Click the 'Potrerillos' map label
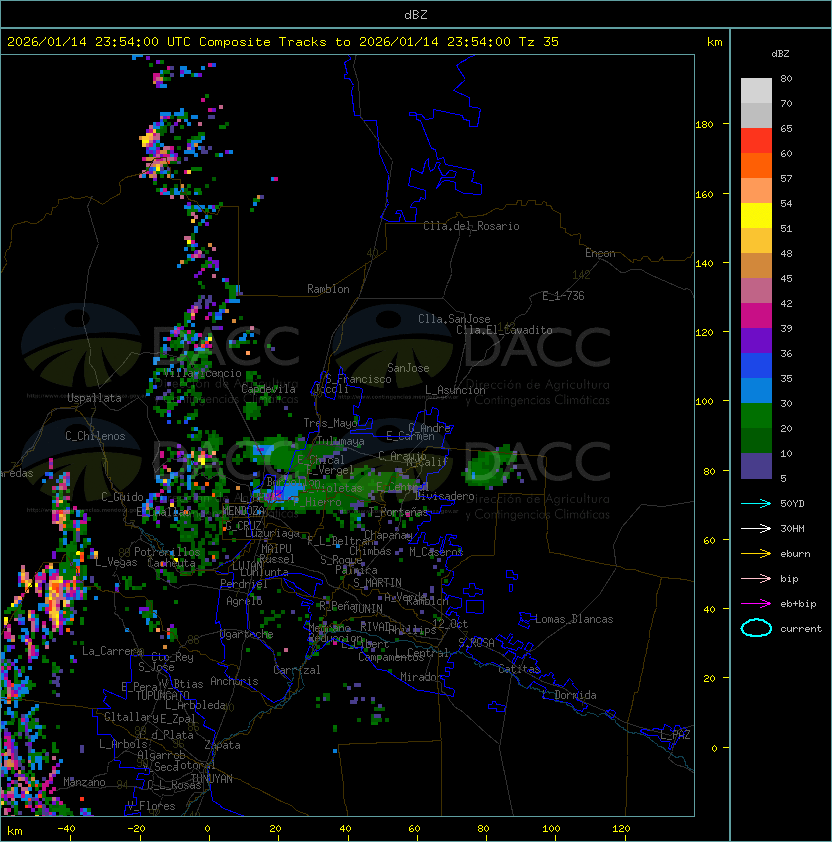 tap(167, 552)
